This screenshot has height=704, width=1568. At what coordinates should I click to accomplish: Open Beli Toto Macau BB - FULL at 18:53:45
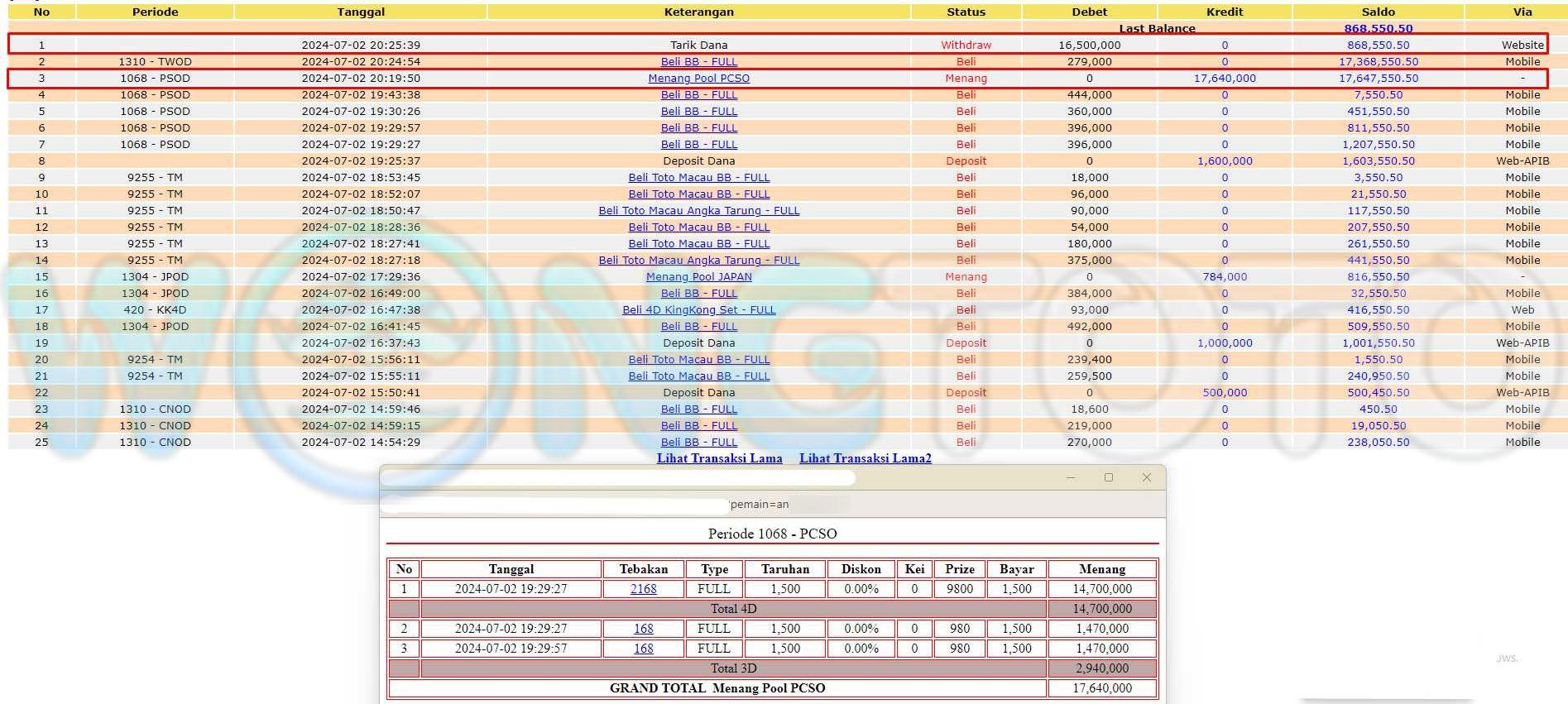(x=698, y=178)
